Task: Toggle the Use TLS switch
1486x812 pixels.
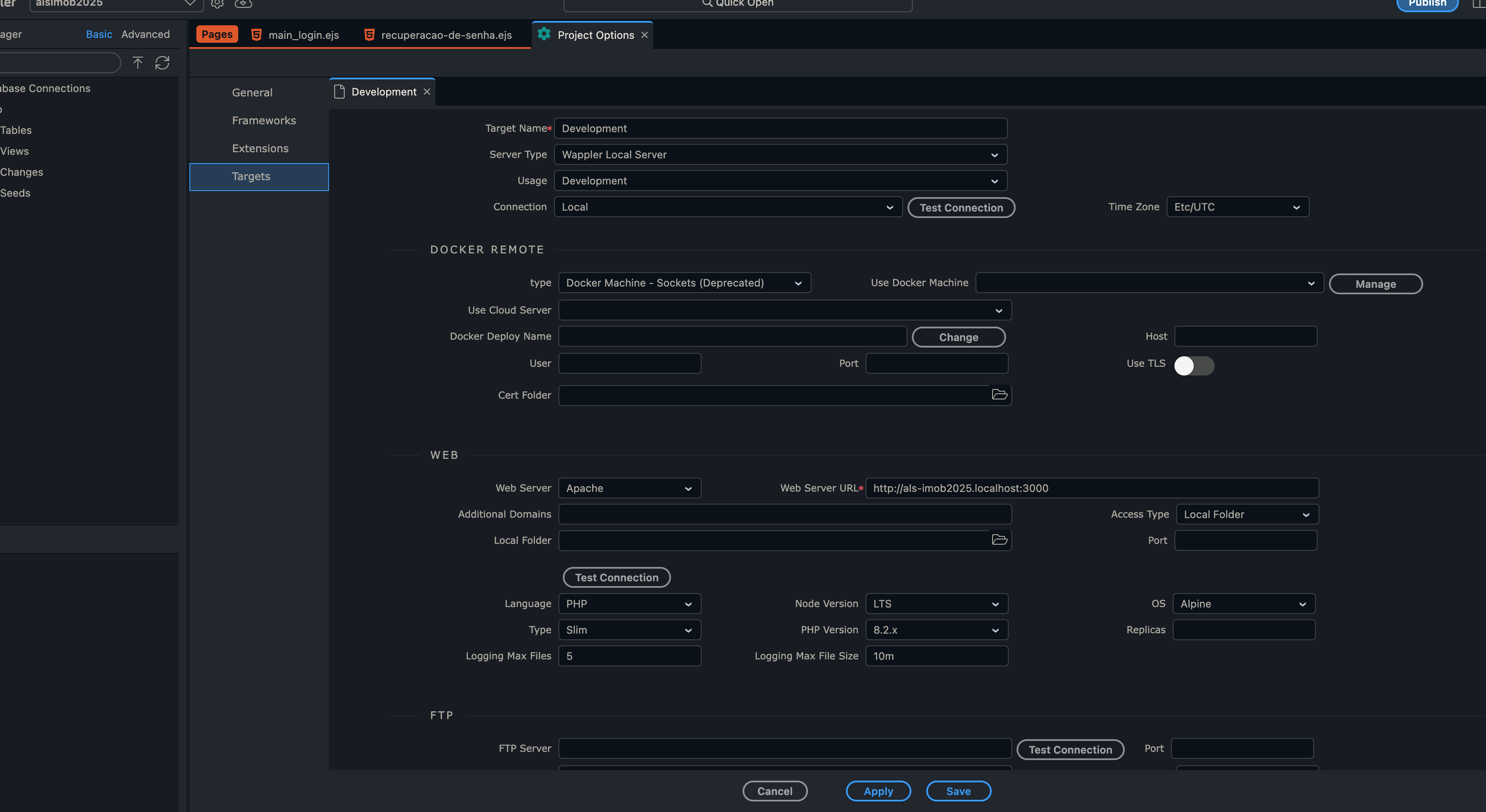Action: coord(1194,365)
